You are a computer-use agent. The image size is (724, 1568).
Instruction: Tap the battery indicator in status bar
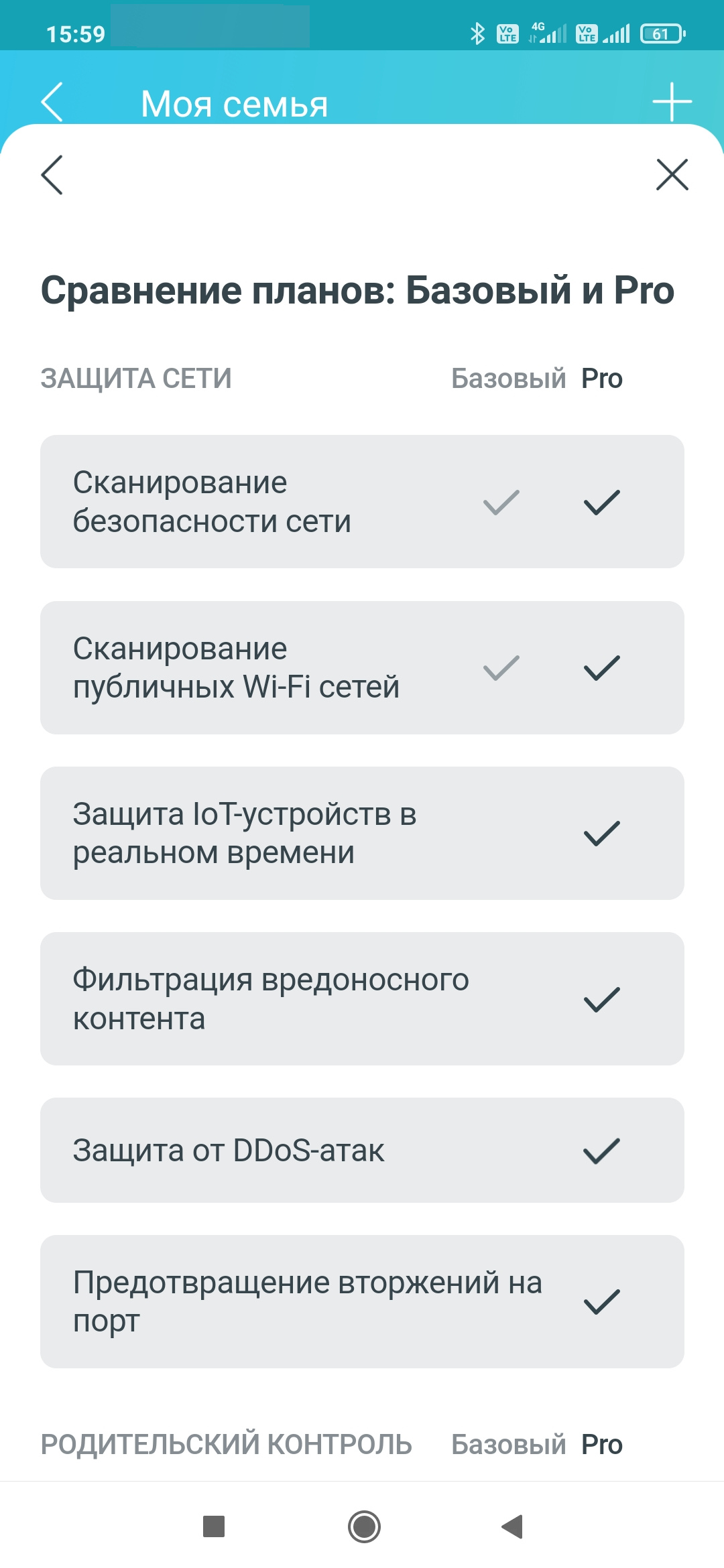pyautogui.click(x=662, y=34)
